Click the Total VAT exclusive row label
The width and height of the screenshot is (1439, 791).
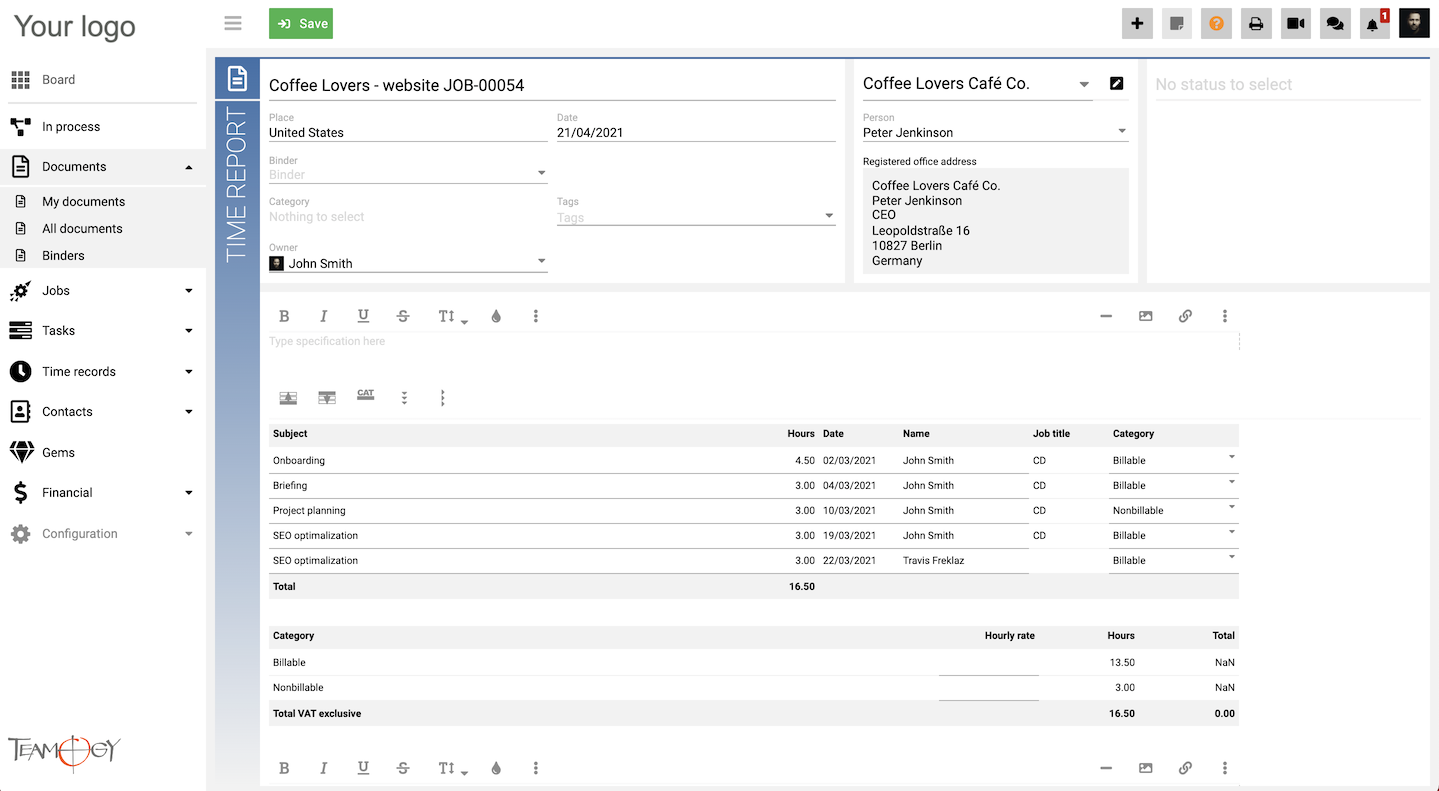tap(317, 714)
